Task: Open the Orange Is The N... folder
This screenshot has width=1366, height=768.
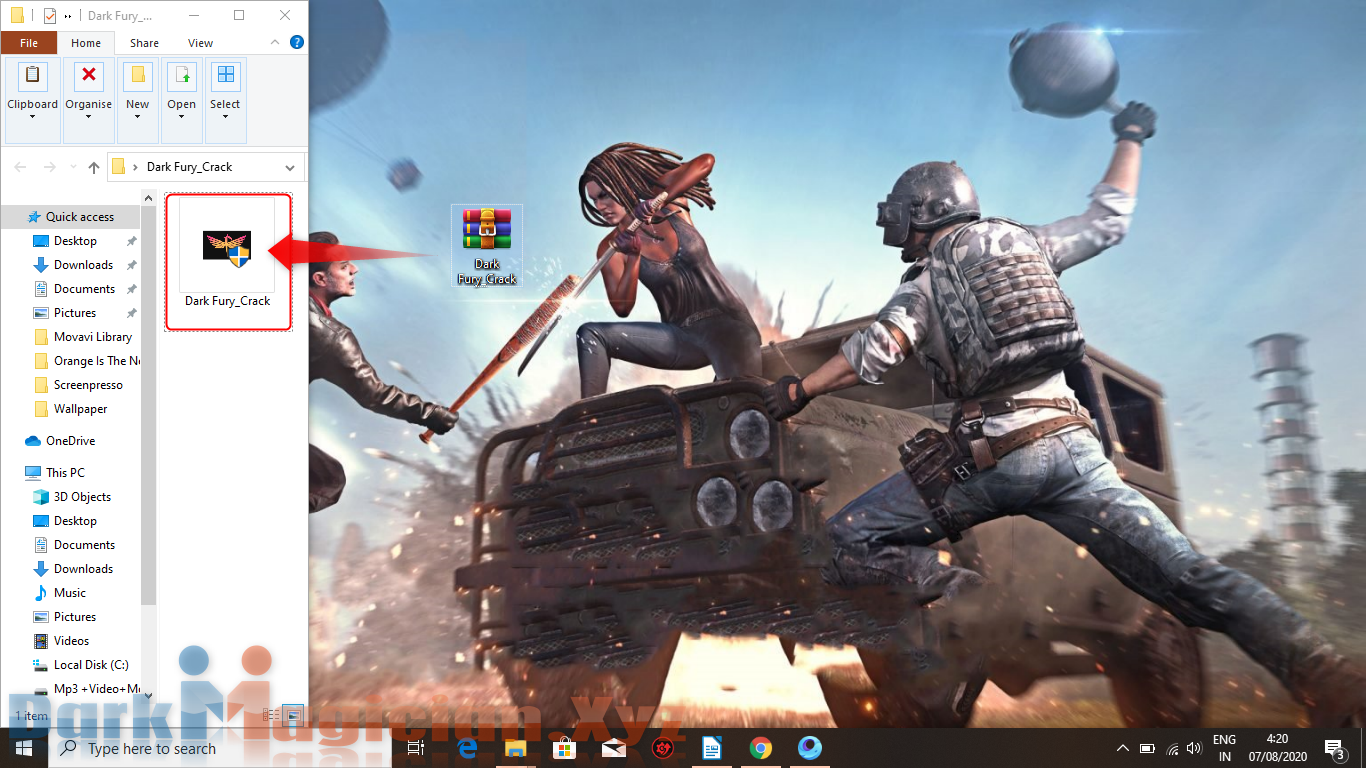Action: coord(96,361)
